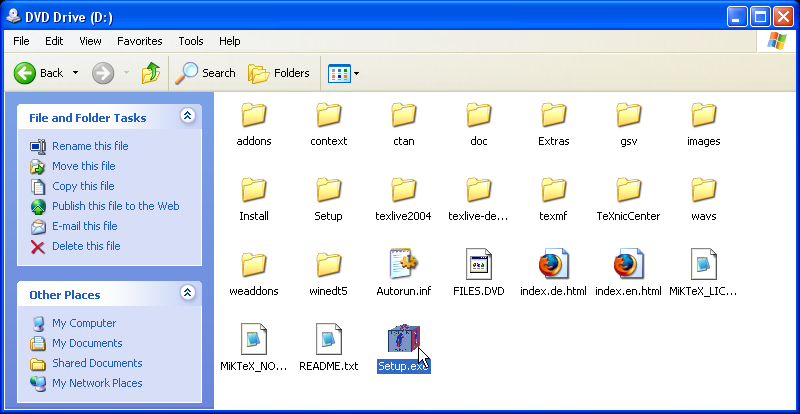This screenshot has height=414, width=800.
Task: Toggle the Folders pane button
Action: pyautogui.click(x=279, y=73)
